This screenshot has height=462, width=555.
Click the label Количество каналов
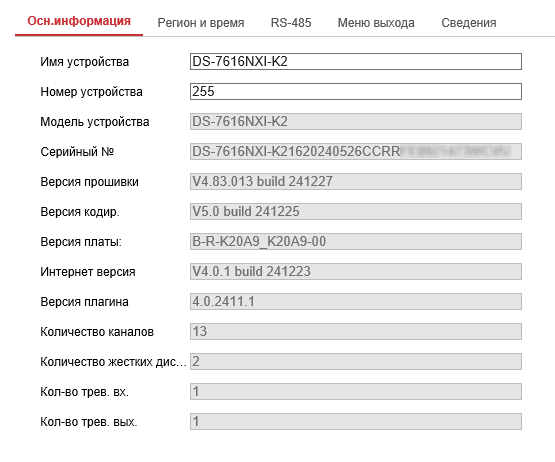pos(97,332)
